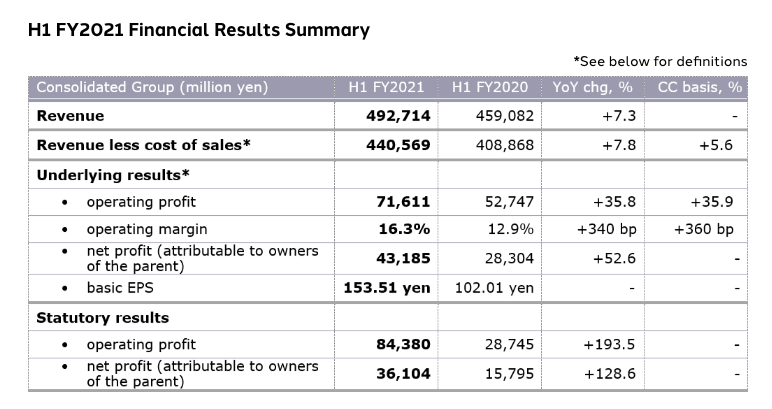The width and height of the screenshot is (772, 409).
Task: Select the +340 bp YoY cell
Action: 607,229
